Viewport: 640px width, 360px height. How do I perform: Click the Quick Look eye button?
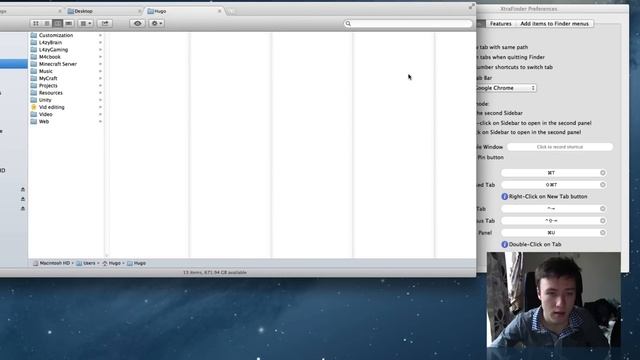138,23
